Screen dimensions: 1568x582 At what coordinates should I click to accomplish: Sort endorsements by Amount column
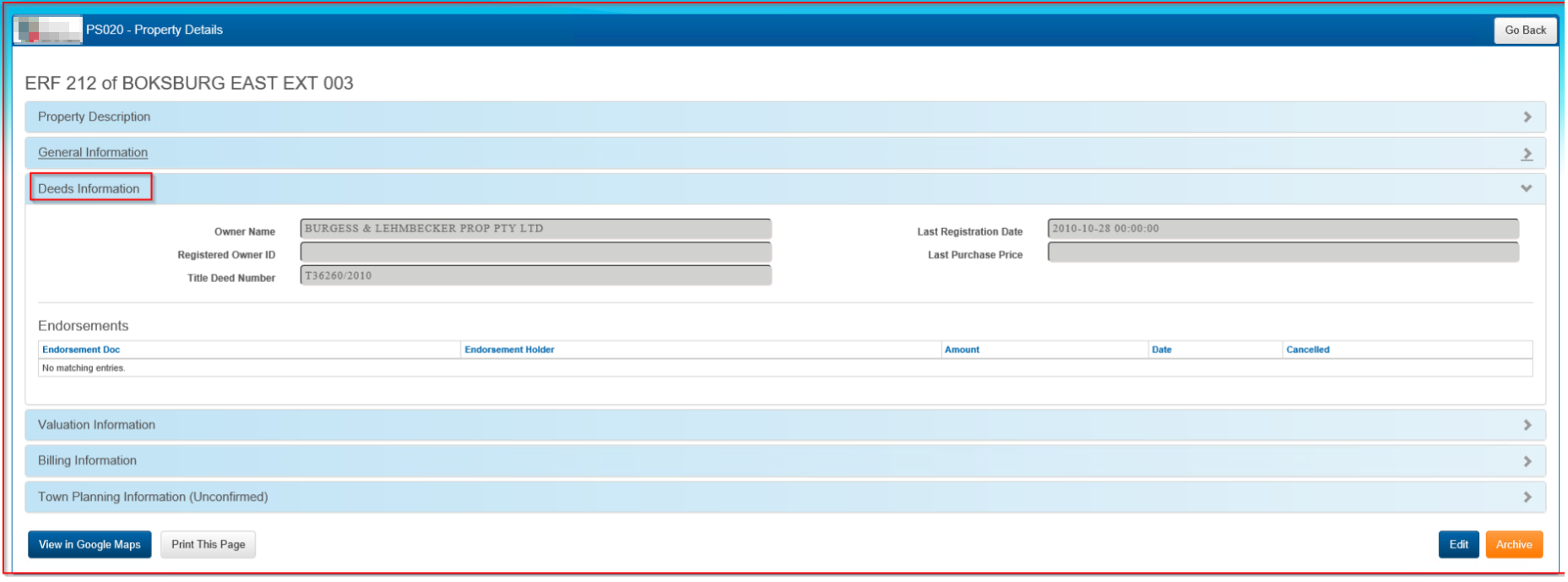coord(962,350)
